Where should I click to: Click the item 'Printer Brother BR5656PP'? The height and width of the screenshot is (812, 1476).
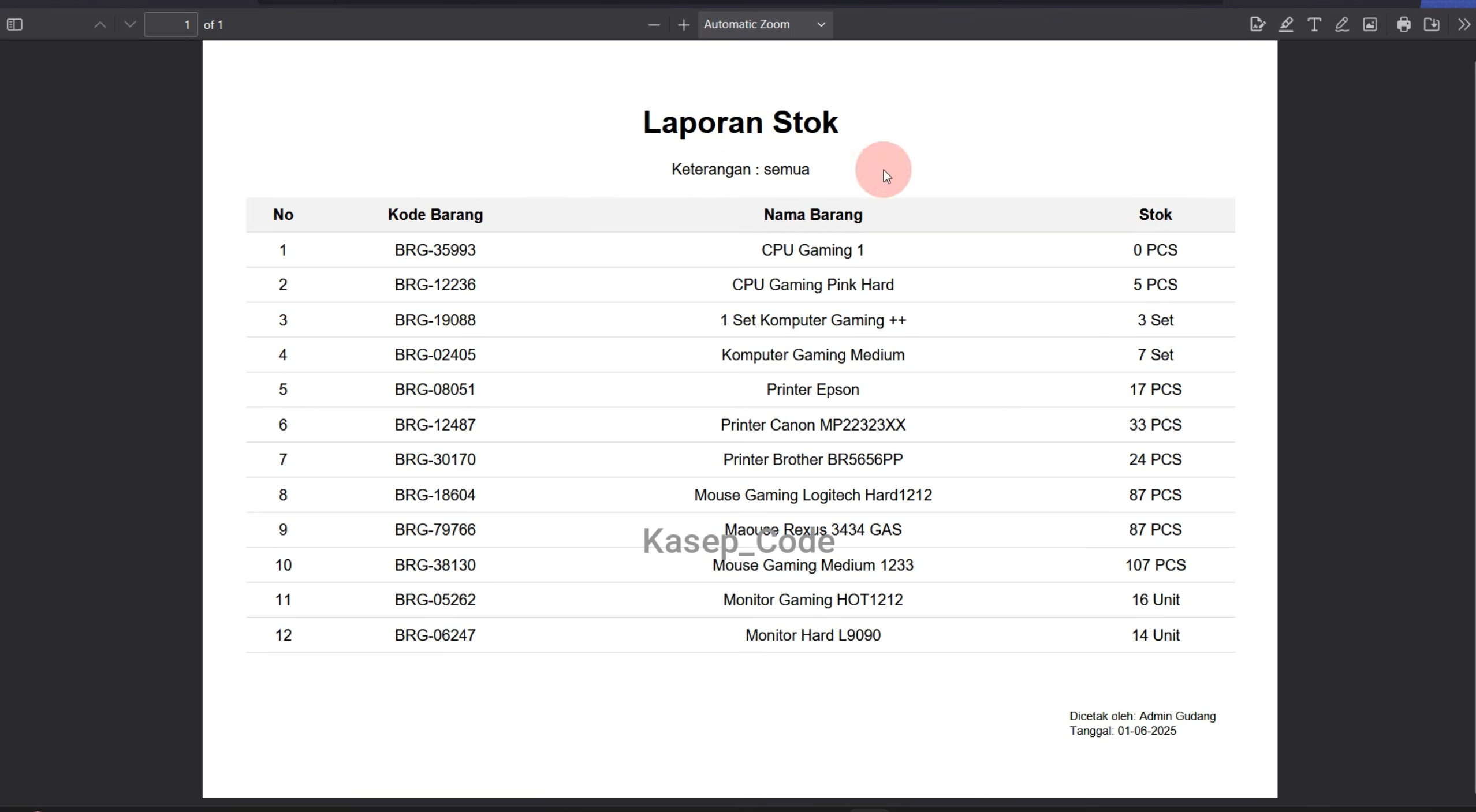[x=813, y=460]
